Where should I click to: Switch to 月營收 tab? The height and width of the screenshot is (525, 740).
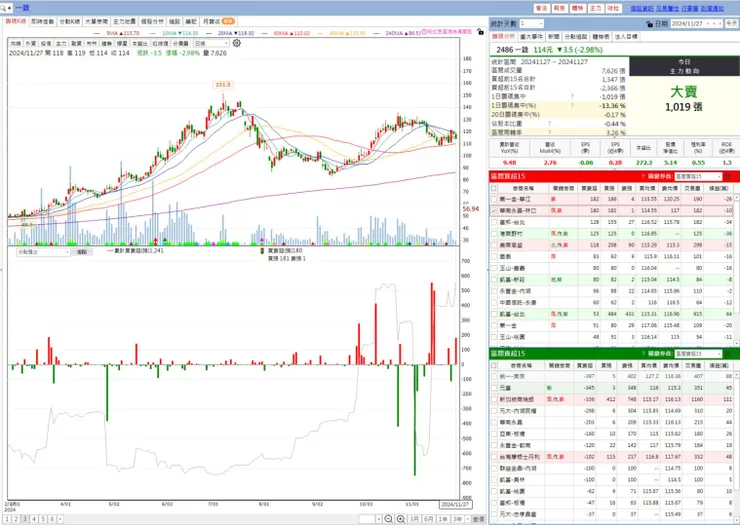[x=218, y=21]
